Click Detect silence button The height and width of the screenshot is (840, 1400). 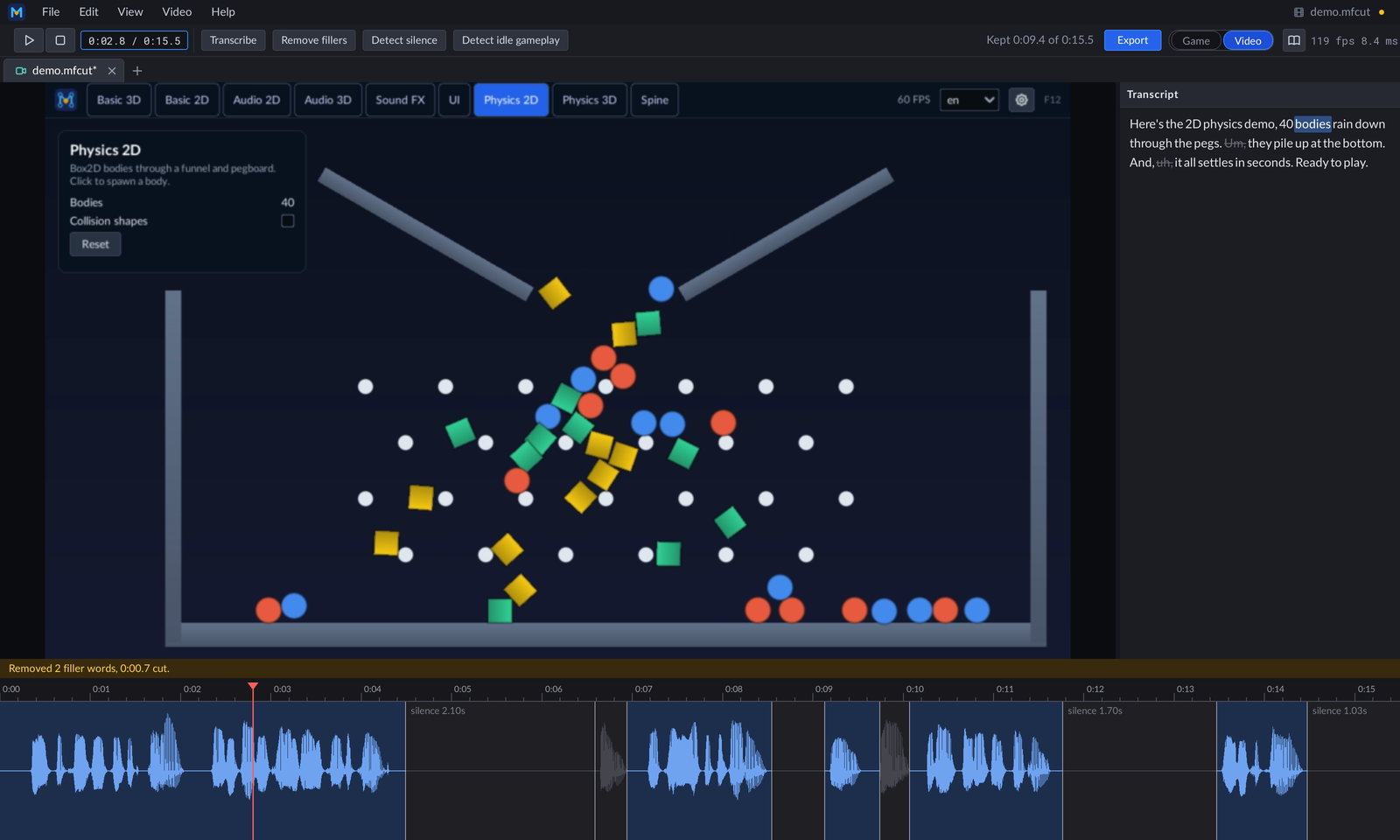(x=404, y=40)
